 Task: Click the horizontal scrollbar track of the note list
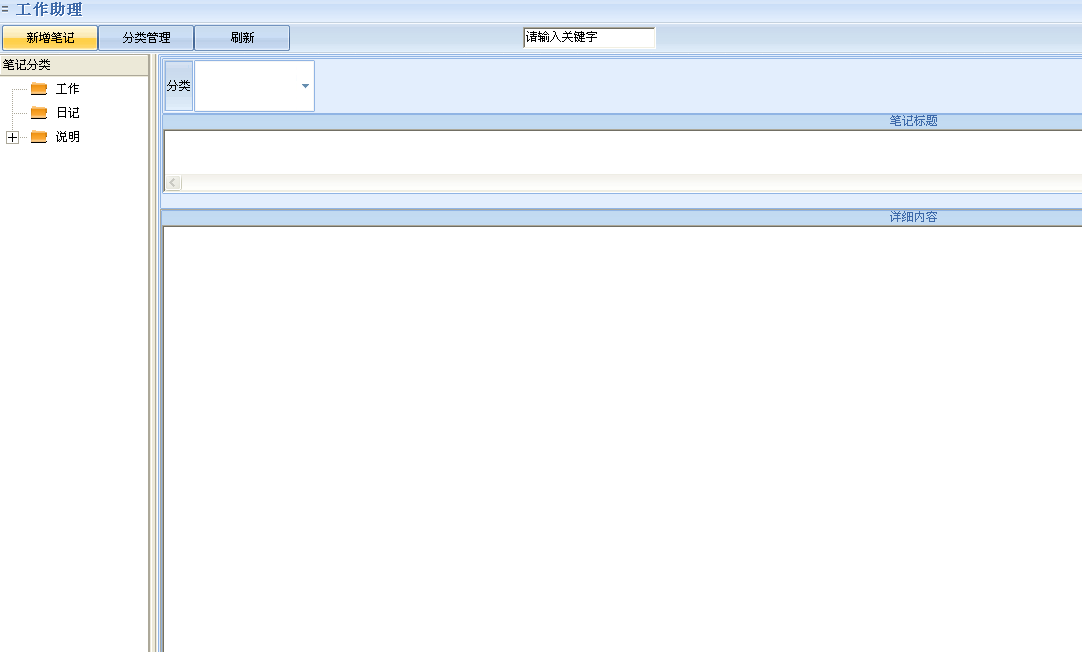coord(631,183)
